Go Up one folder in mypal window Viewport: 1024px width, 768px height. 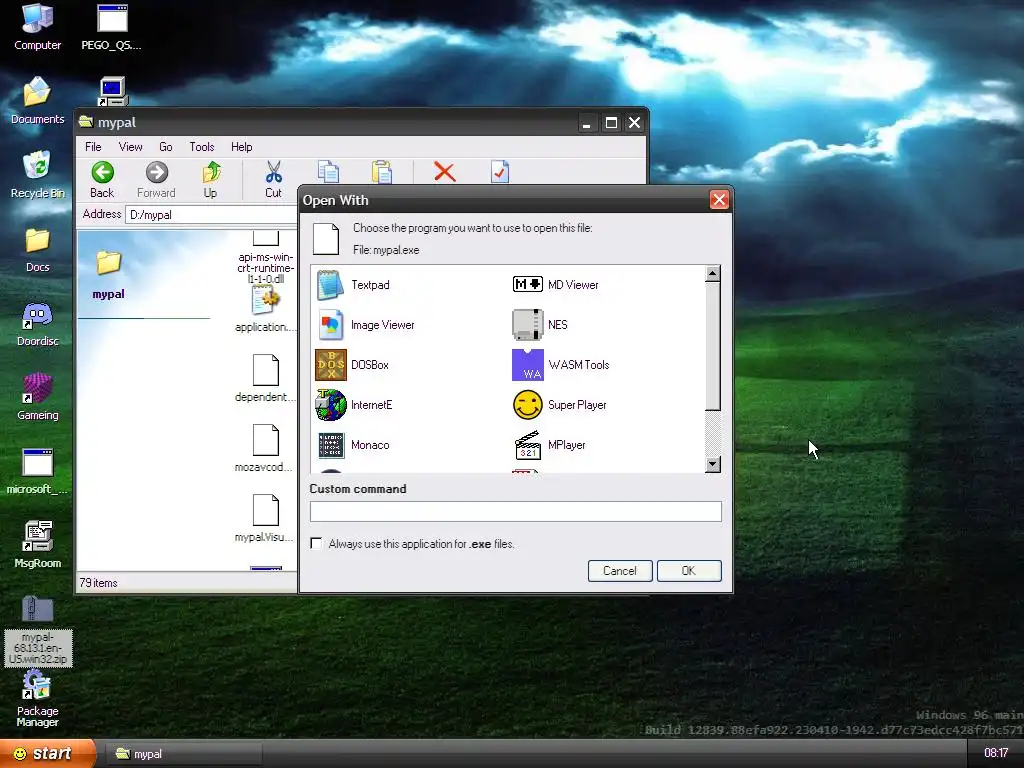[210, 180]
